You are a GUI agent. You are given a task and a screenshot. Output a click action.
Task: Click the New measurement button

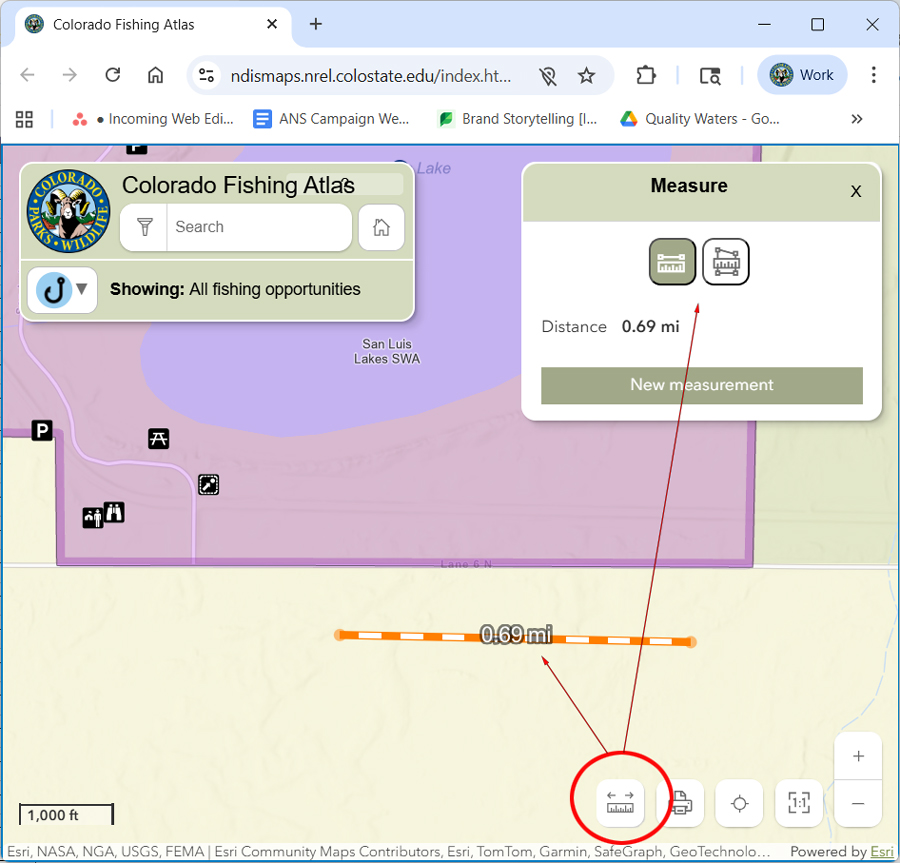[701, 385]
